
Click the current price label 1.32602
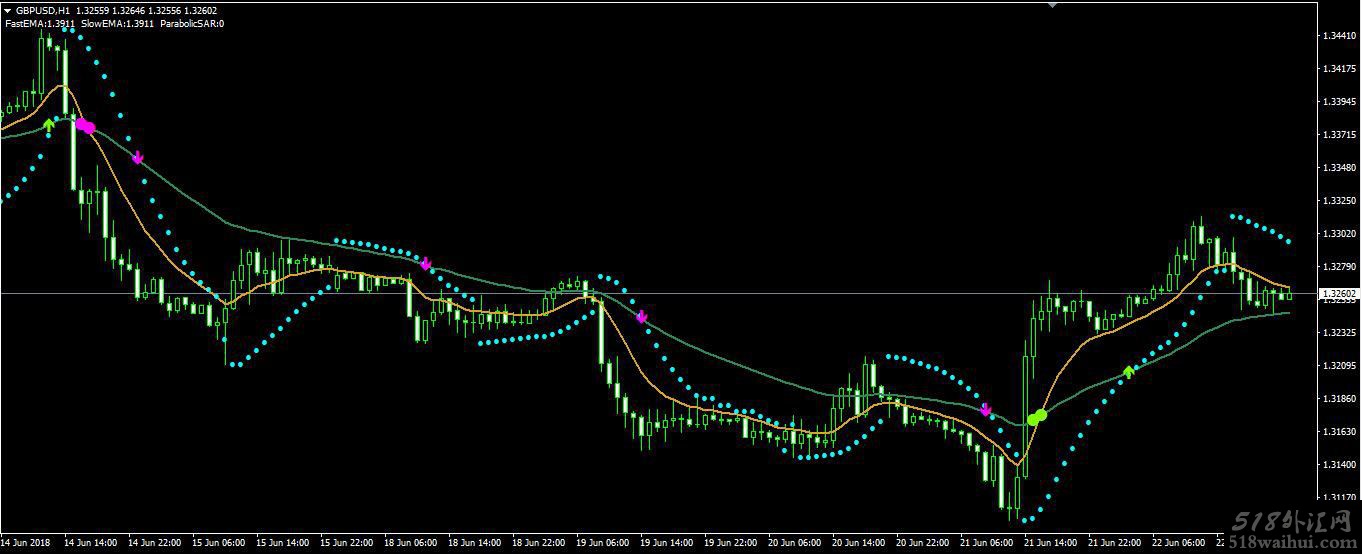click(x=1337, y=294)
